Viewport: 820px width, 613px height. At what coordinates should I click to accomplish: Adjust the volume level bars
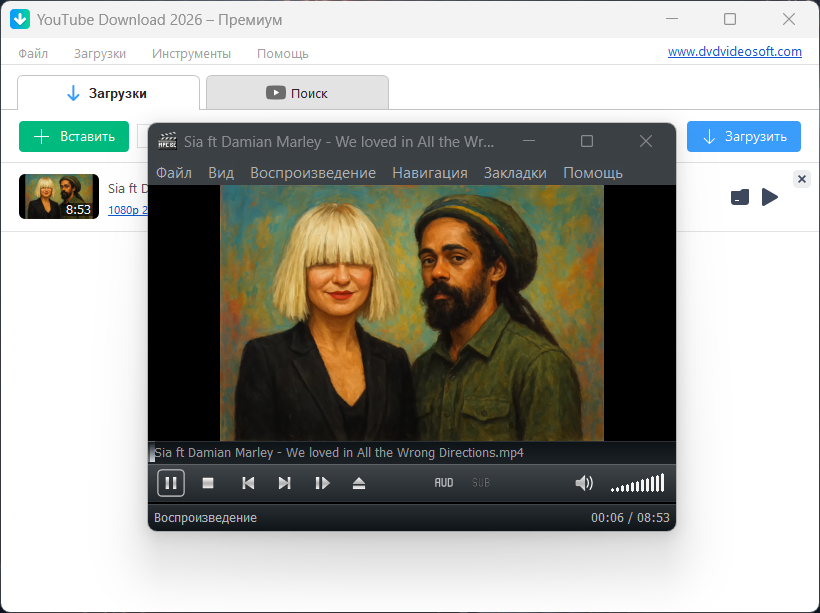(637, 483)
